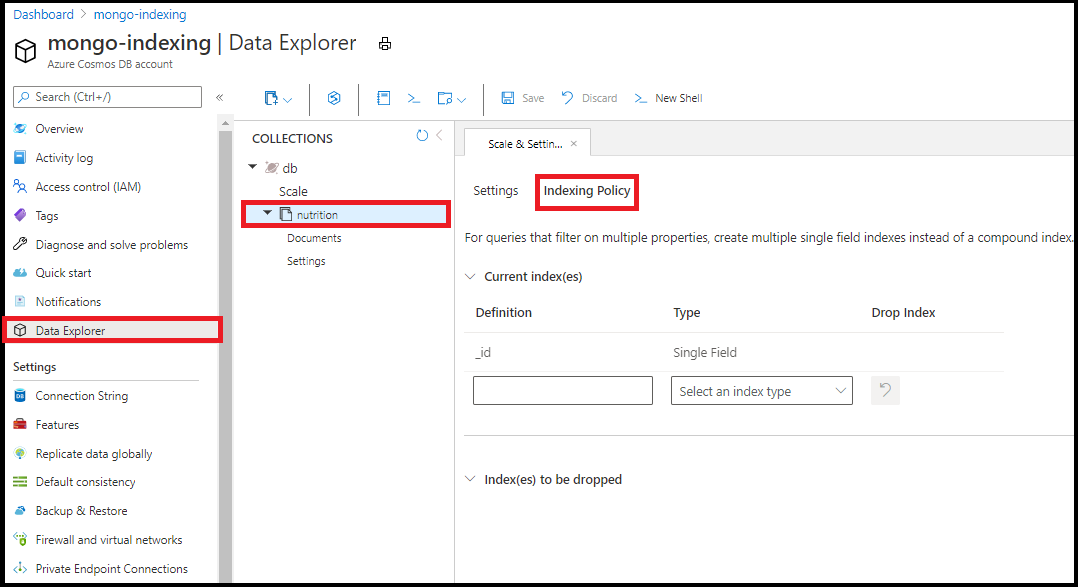Switch to the Indexing Policy tab

[x=586, y=192]
